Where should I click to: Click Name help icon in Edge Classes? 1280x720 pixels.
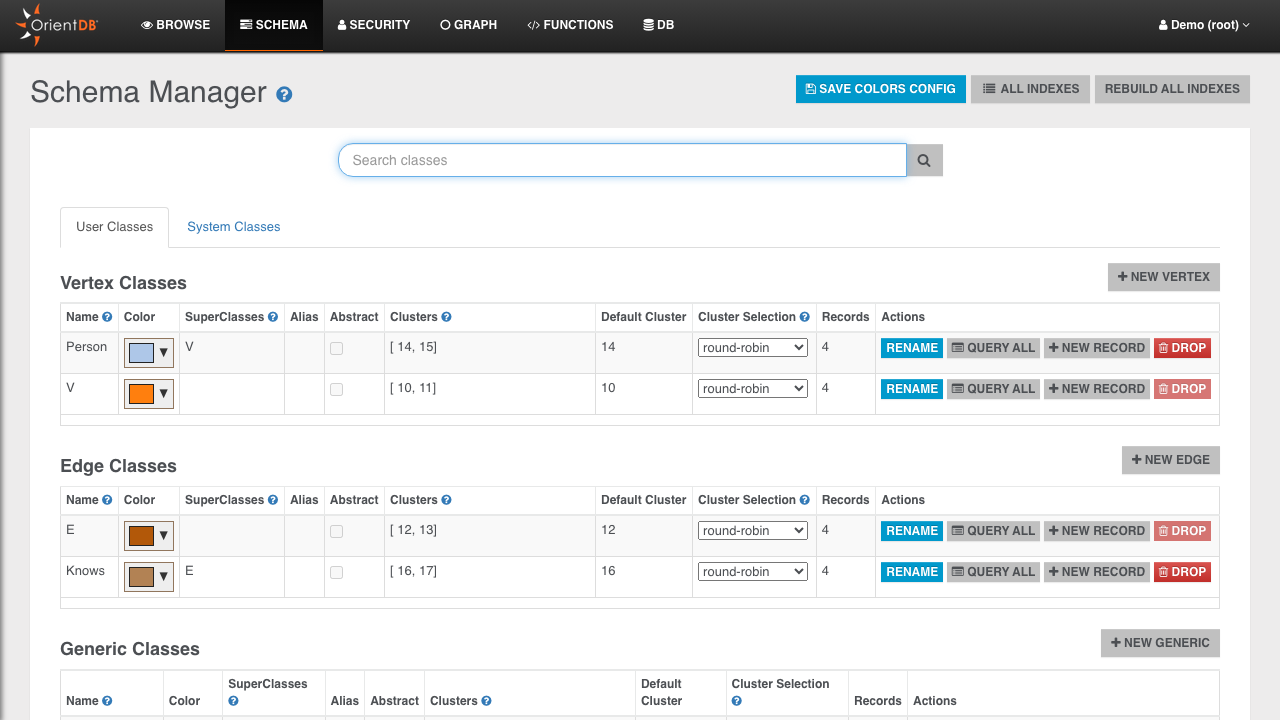(107, 500)
